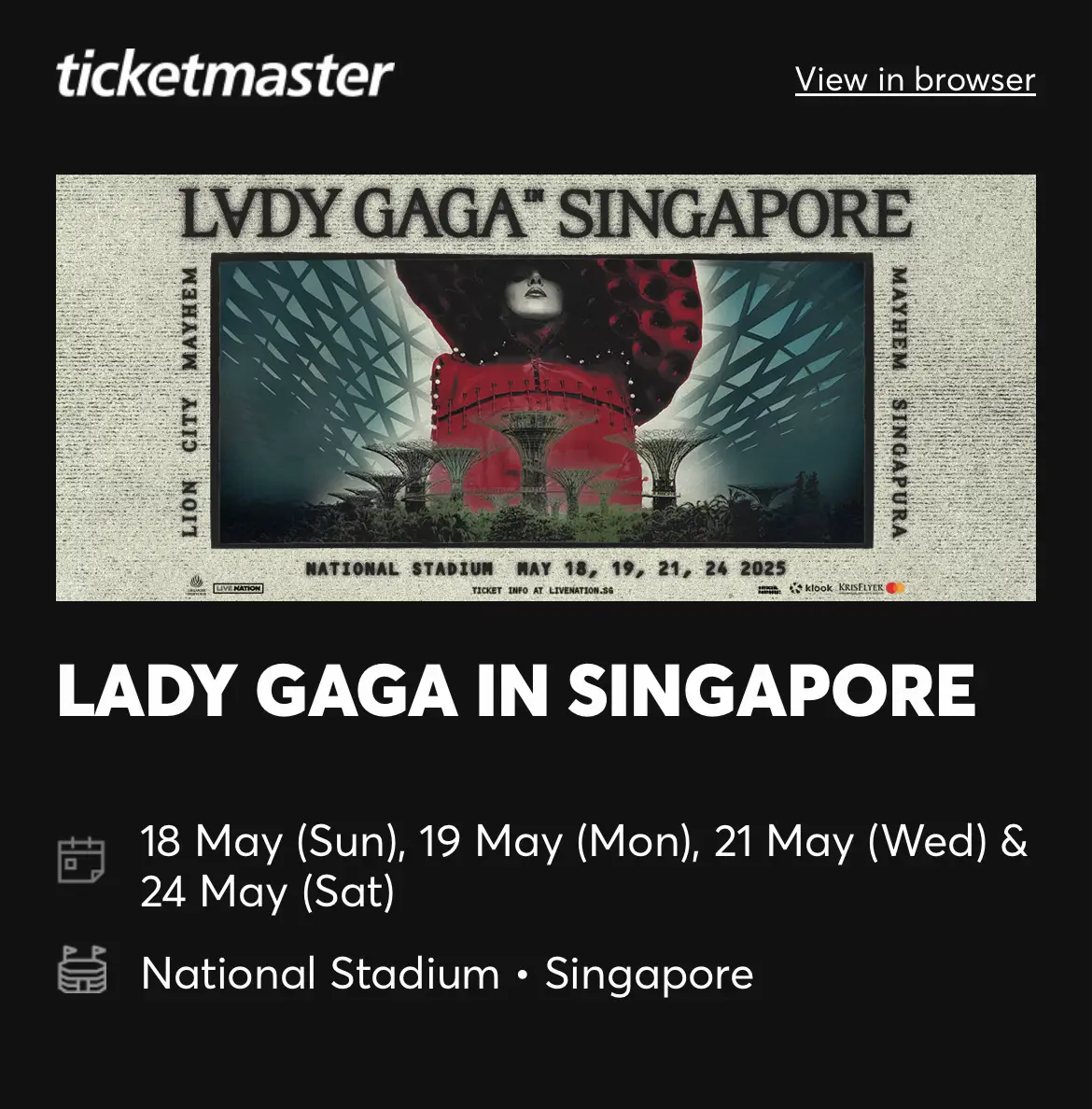Click the klook logo on banner

(x=811, y=588)
